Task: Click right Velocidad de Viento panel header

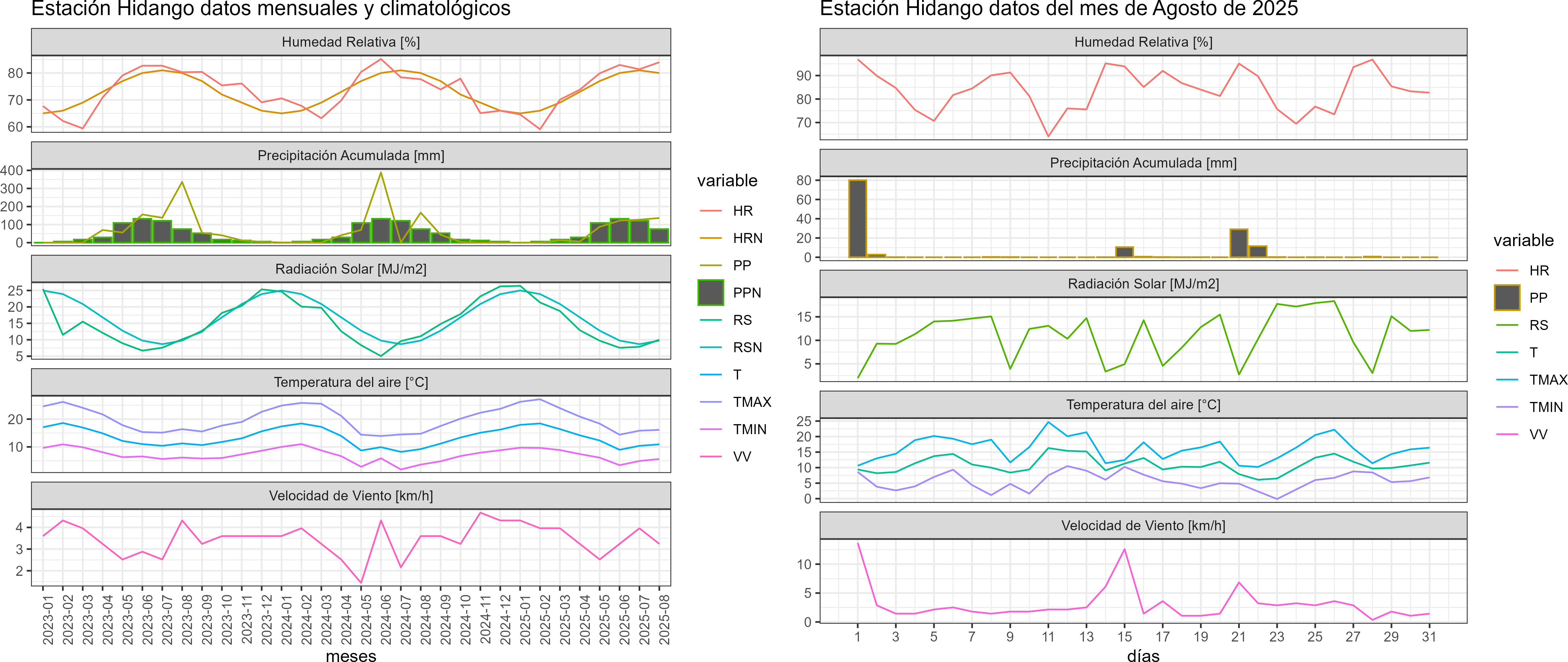Action: [1143, 525]
